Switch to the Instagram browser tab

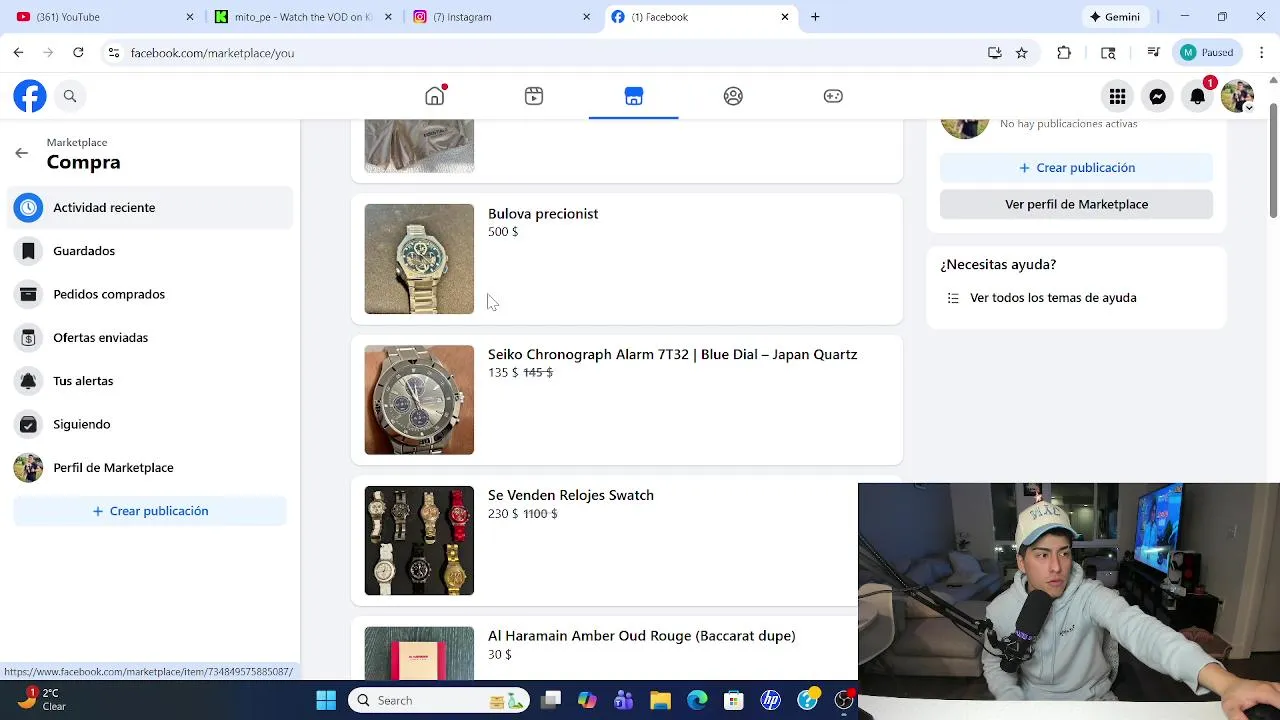(500, 17)
